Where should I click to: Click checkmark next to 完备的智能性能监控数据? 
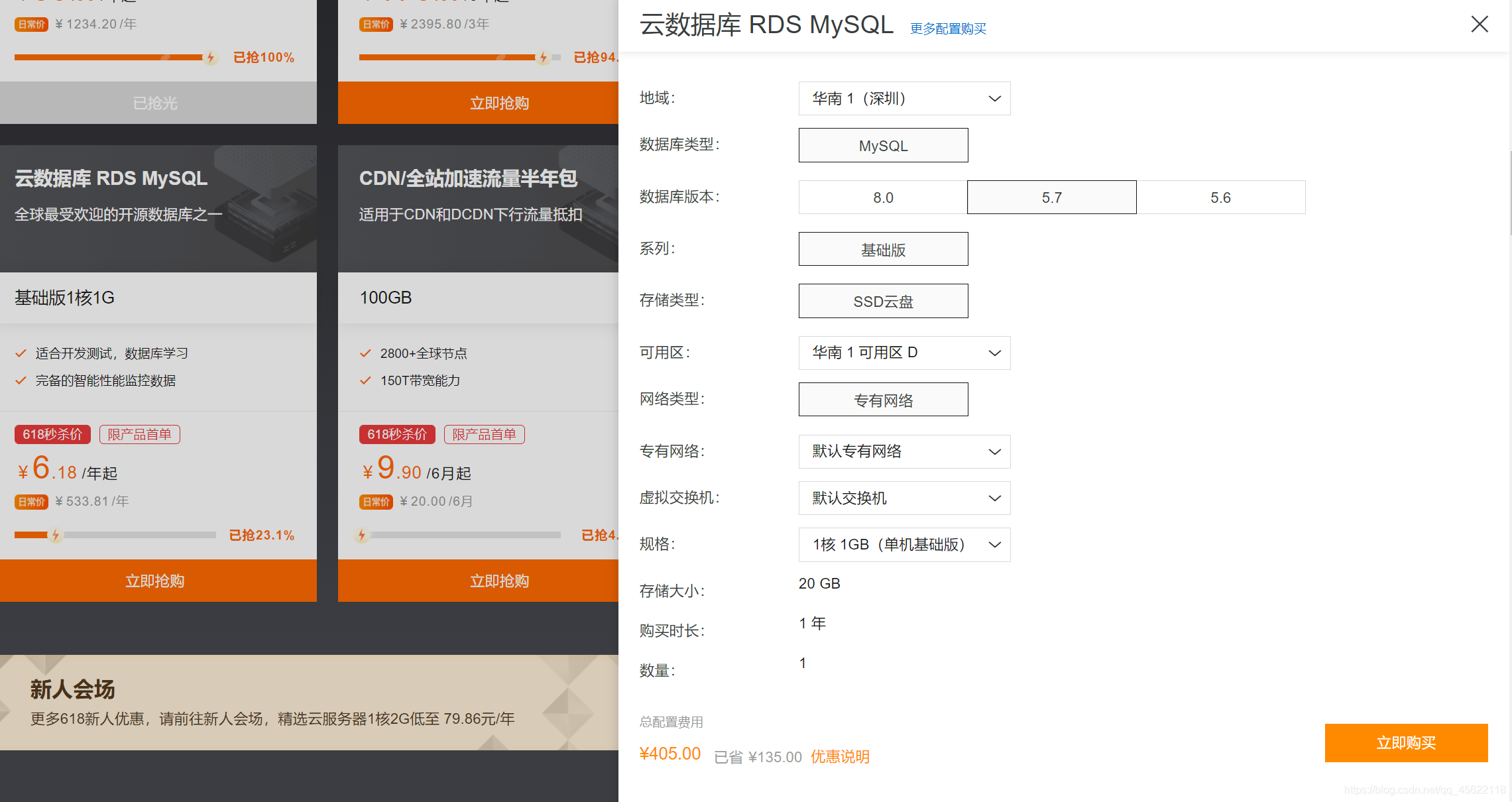click(21, 380)
